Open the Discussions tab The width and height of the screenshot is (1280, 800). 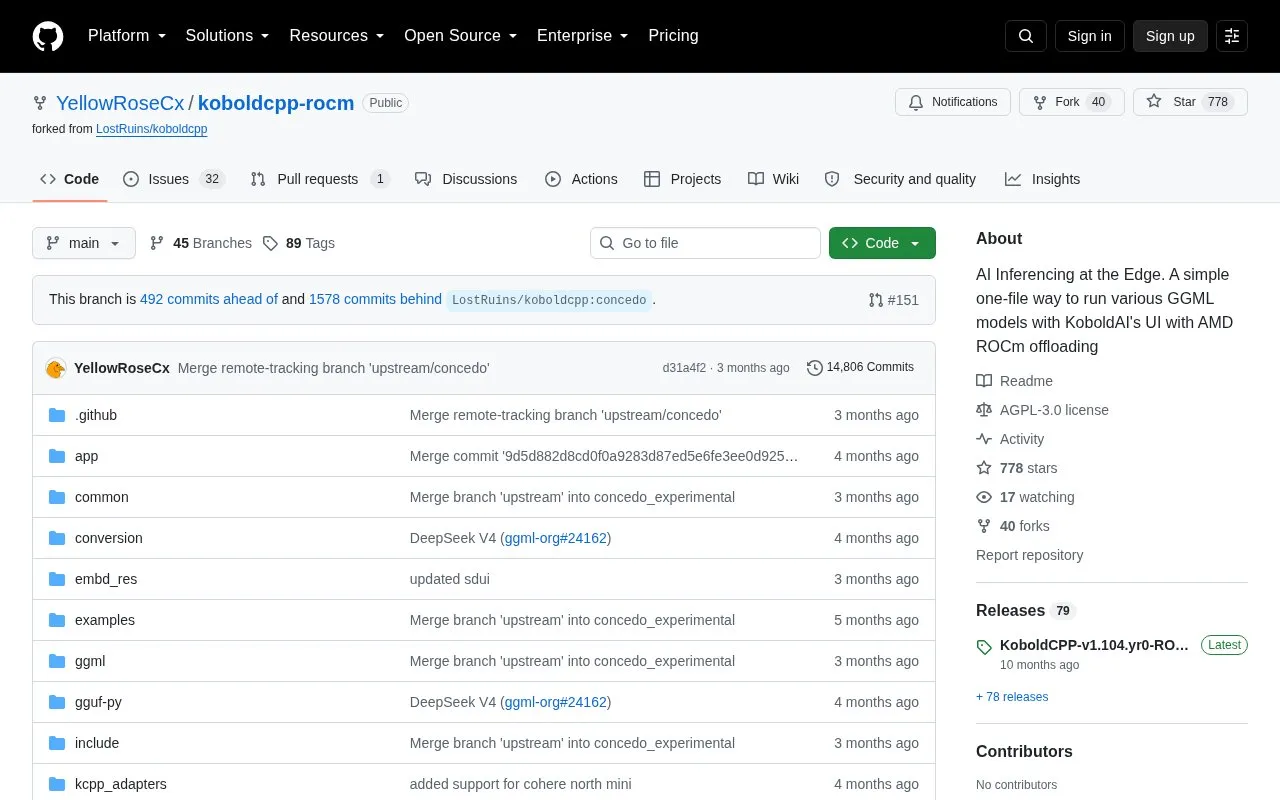[x=466, y=179]
